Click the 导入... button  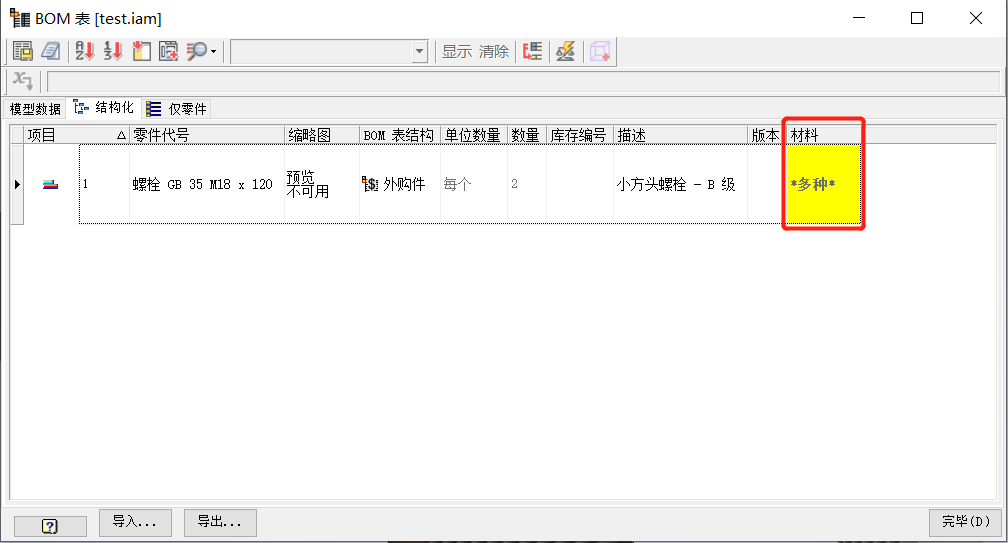point(135,522)
